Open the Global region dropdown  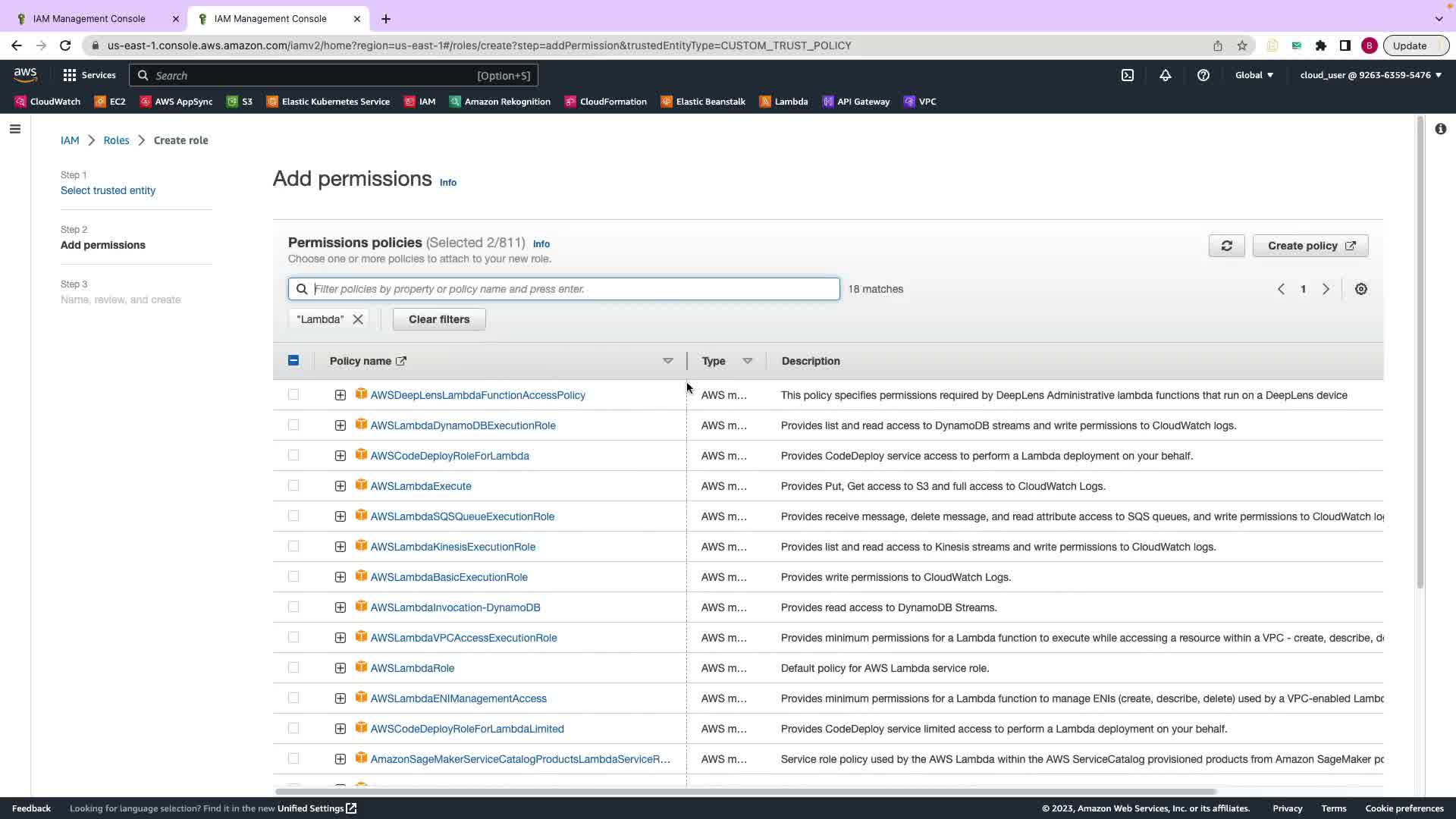coord(1254,75)
